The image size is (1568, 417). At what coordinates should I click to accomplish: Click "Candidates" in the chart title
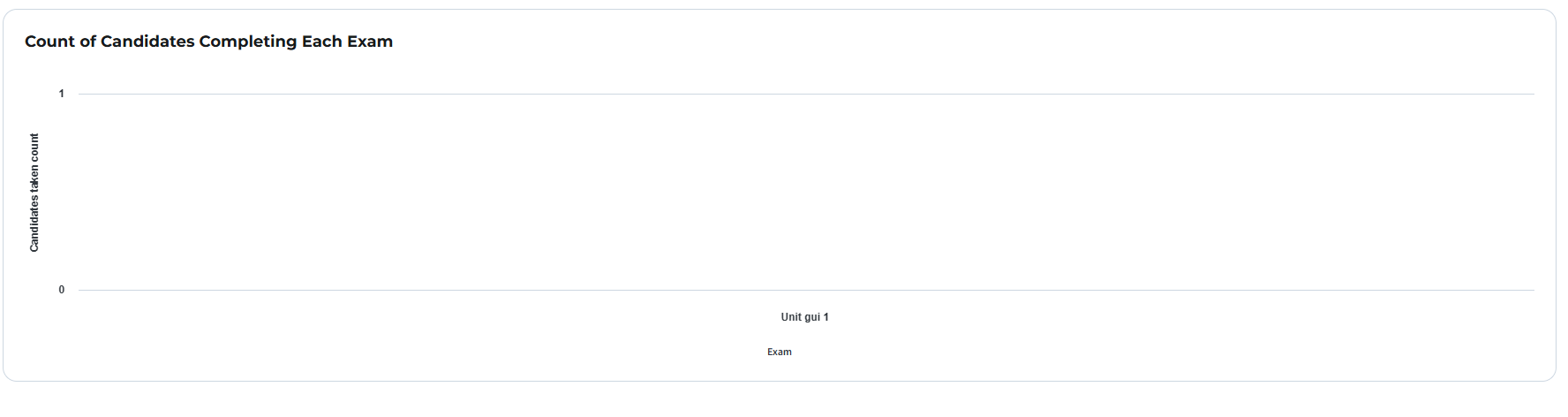coord(147,42)
